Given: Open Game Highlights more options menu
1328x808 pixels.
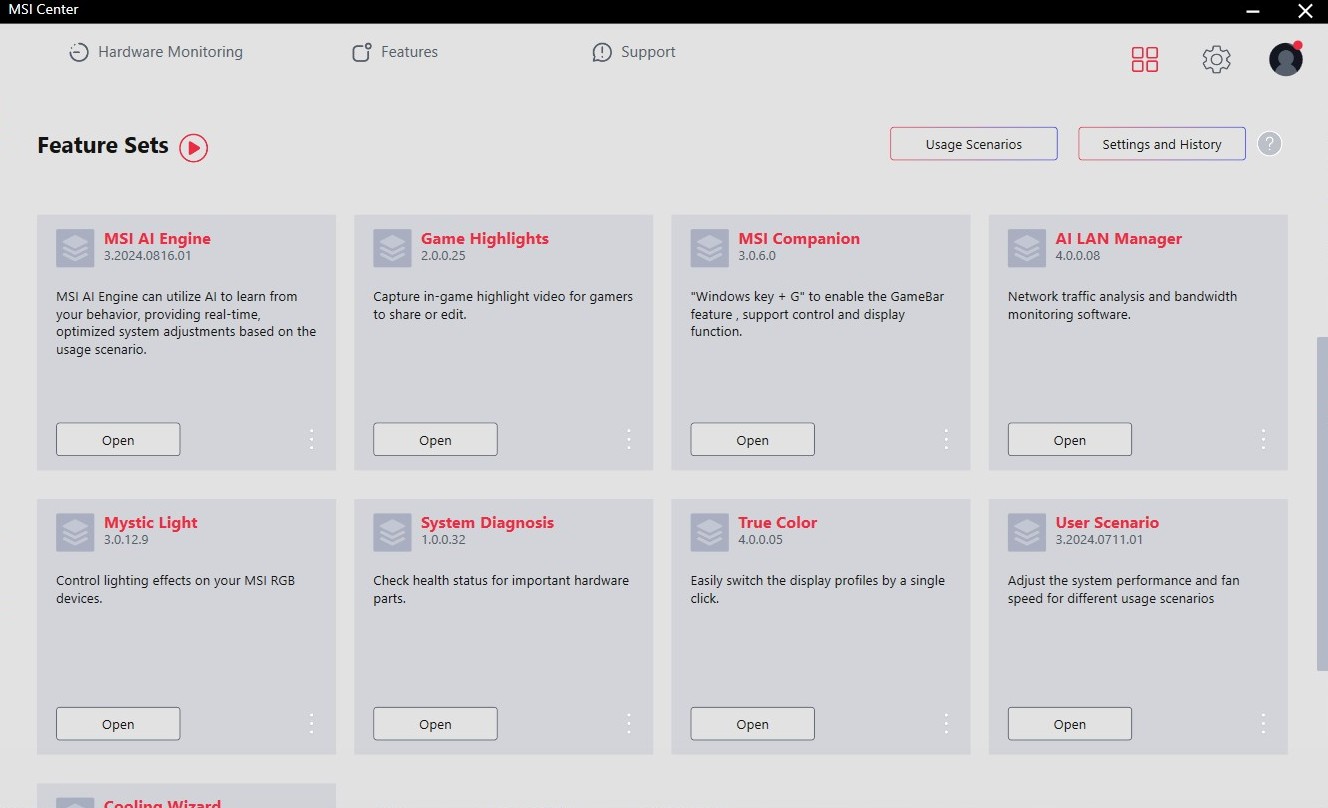Looking at the screenshot, I should (x=629, y=439).
